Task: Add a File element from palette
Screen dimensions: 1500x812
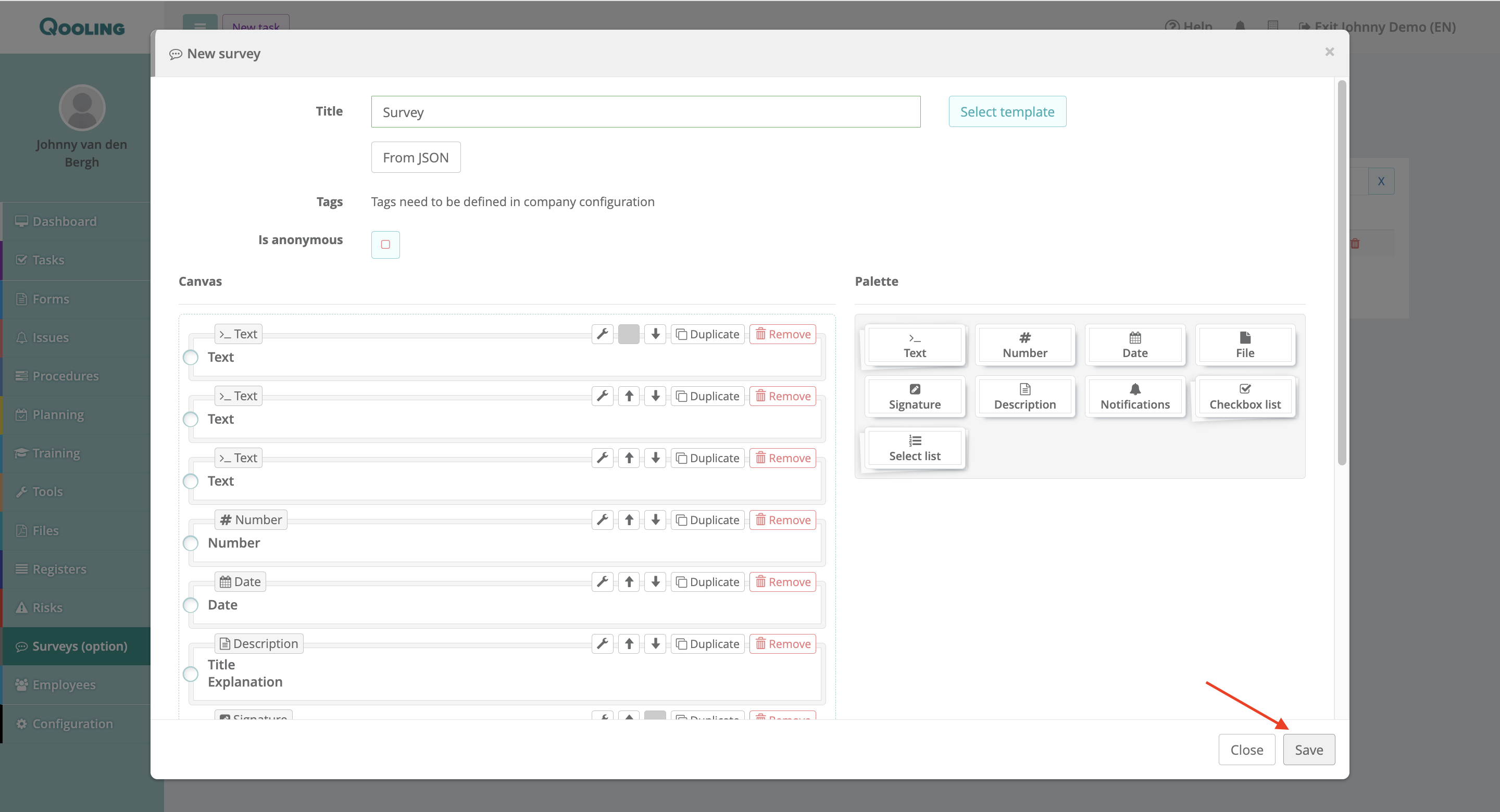Action: point(1244,345)
